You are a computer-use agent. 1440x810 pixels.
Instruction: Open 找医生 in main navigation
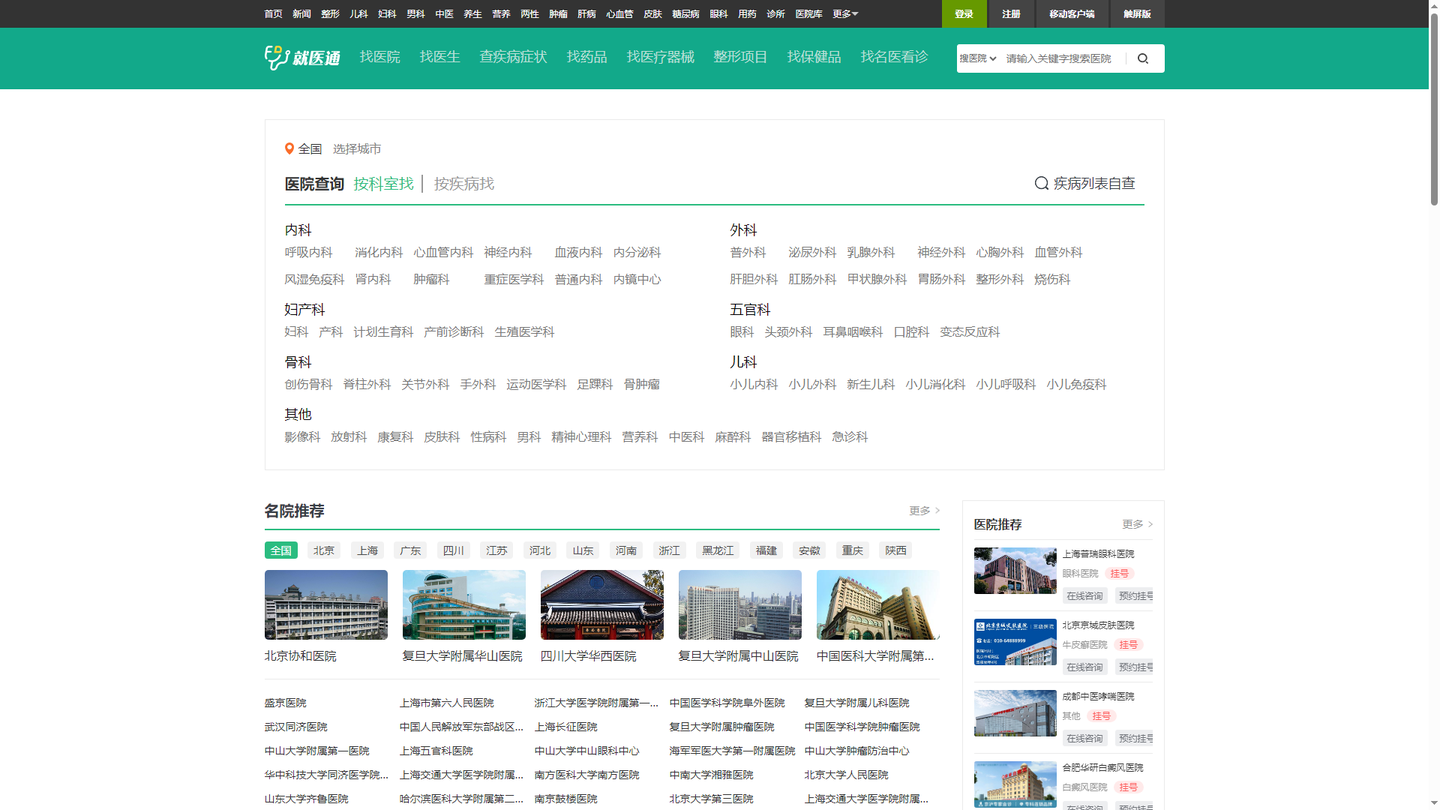click(440, 57)
